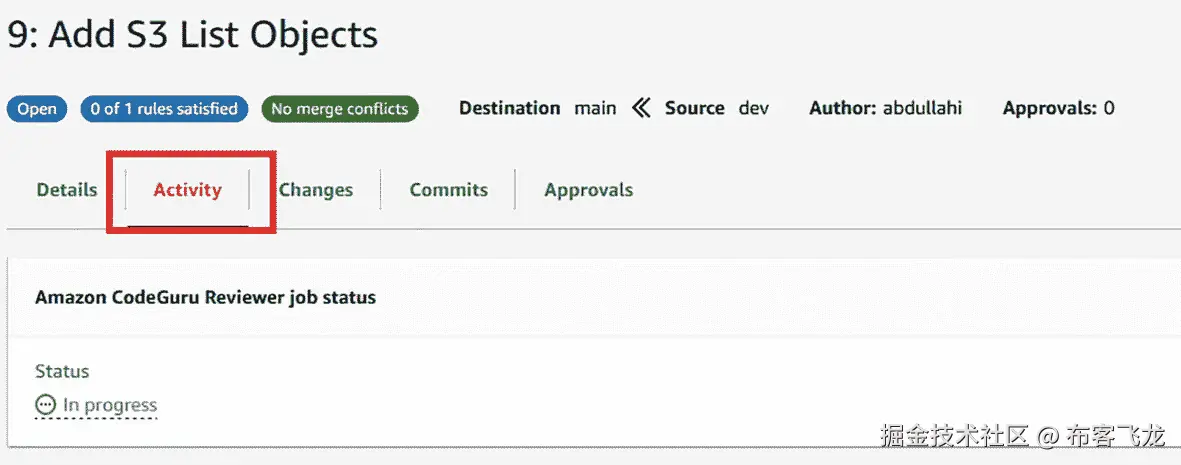Screen dimensions: 1181x465
Task: Click the Destination label
Action: click(509, 108)
